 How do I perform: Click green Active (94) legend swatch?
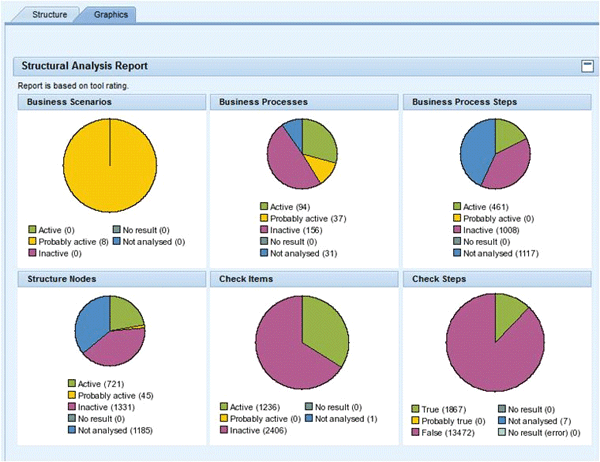264,207
